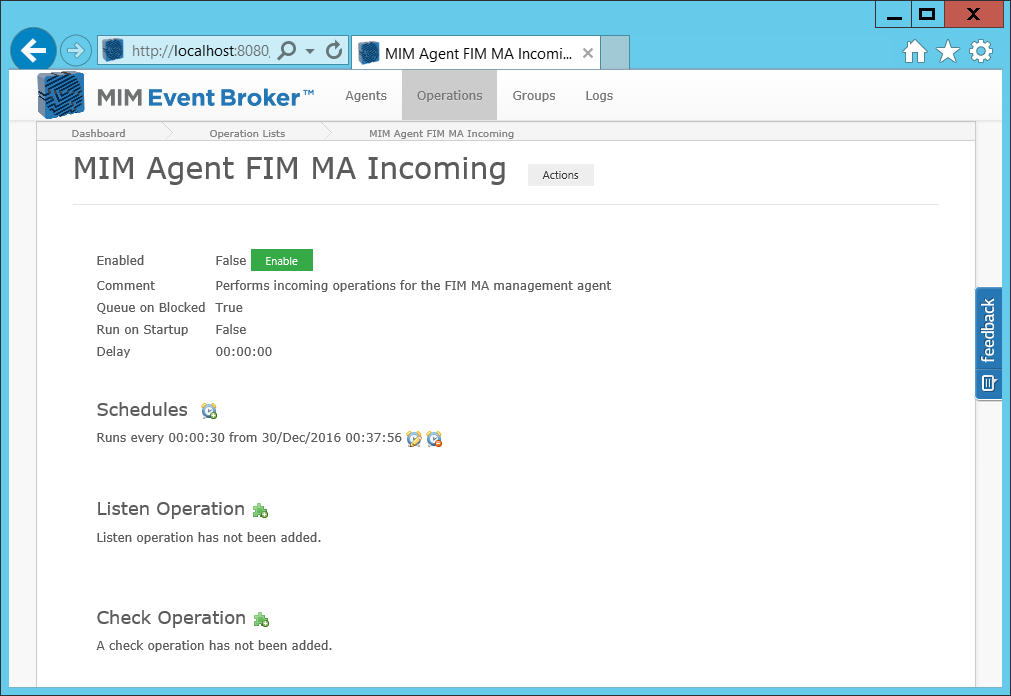Click the Listen Operation section heading
Viewport: 1011px width, 696px height.
tap(171, 509)
